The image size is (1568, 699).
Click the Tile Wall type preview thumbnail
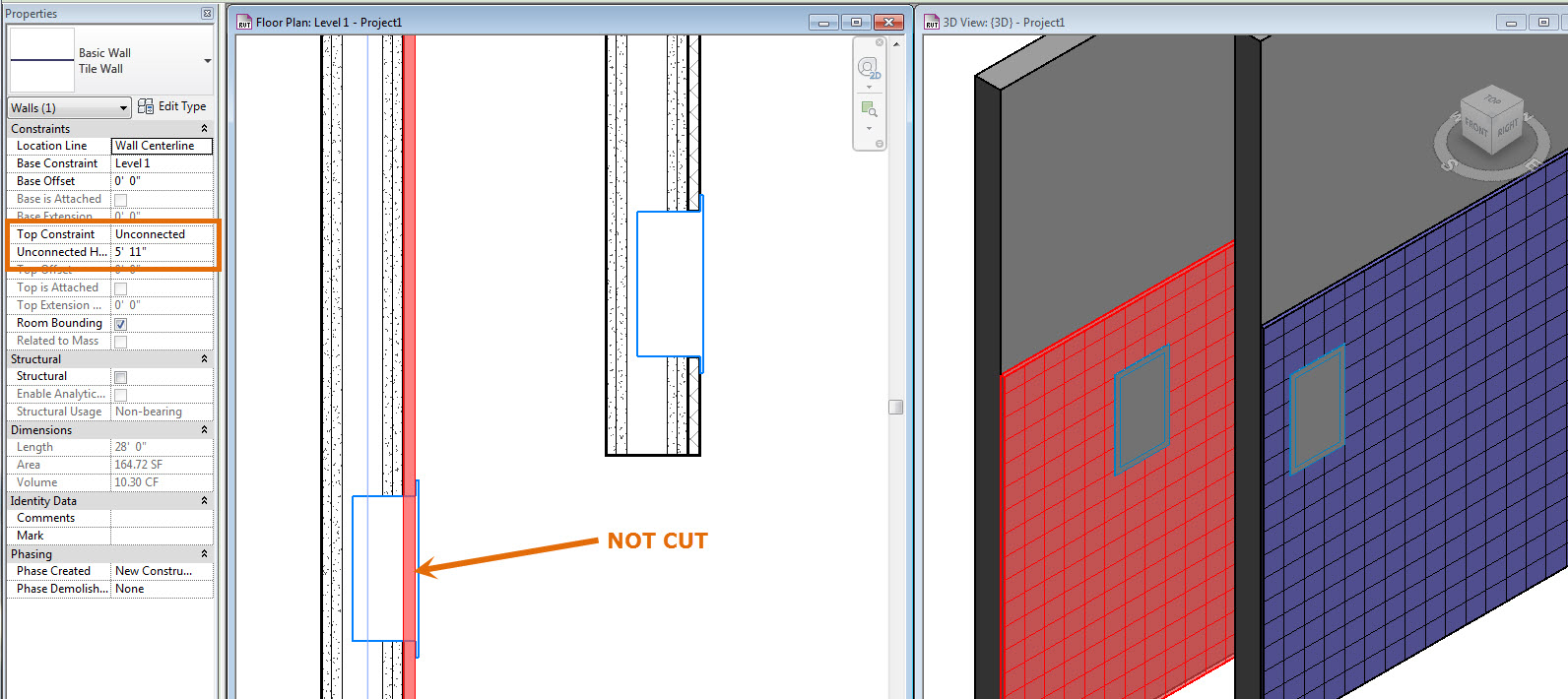click(x=42, y=60)
